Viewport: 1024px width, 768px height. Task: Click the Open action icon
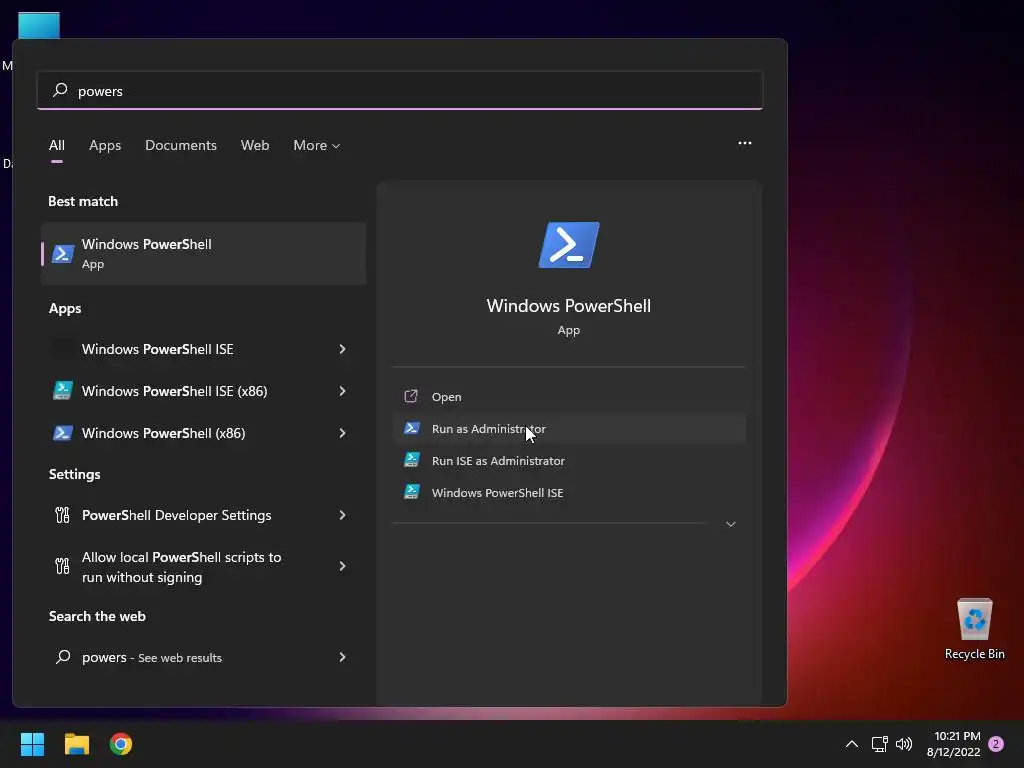[x=411, y=396]
